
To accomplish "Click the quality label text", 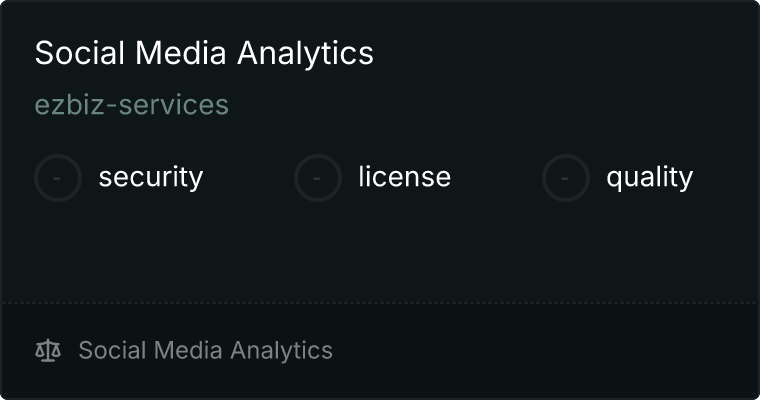I will (x=649, y=177).
